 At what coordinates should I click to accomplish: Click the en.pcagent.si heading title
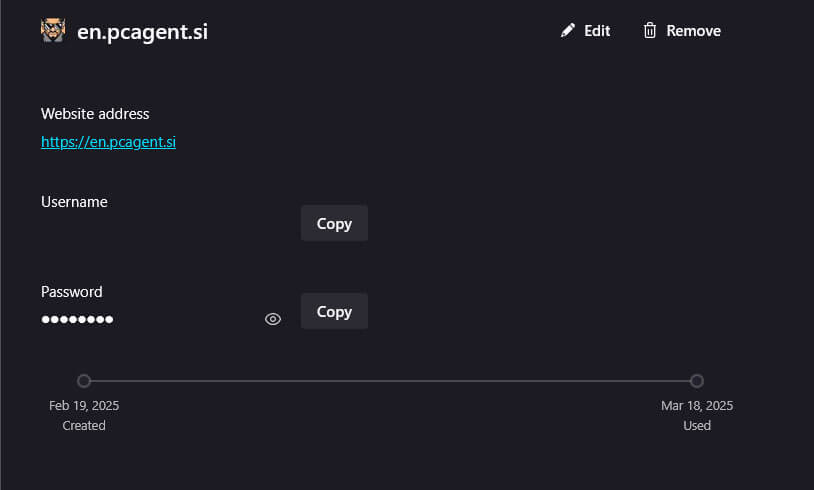pyautogui.click(x=142, y=32)
